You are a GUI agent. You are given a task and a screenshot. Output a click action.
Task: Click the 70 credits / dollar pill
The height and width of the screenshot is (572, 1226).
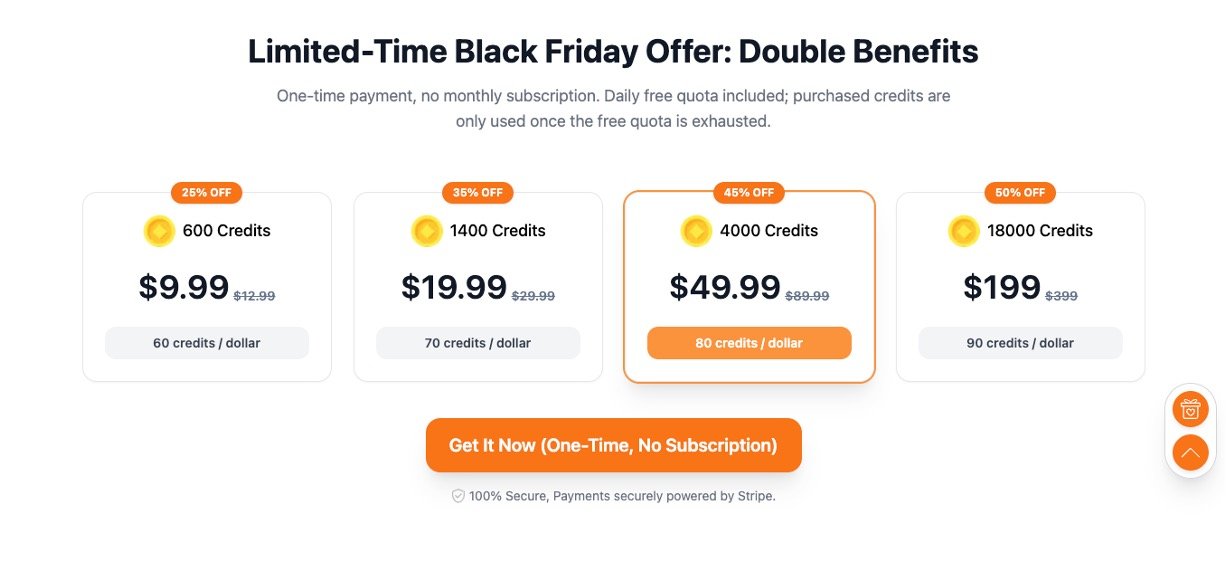478,343
